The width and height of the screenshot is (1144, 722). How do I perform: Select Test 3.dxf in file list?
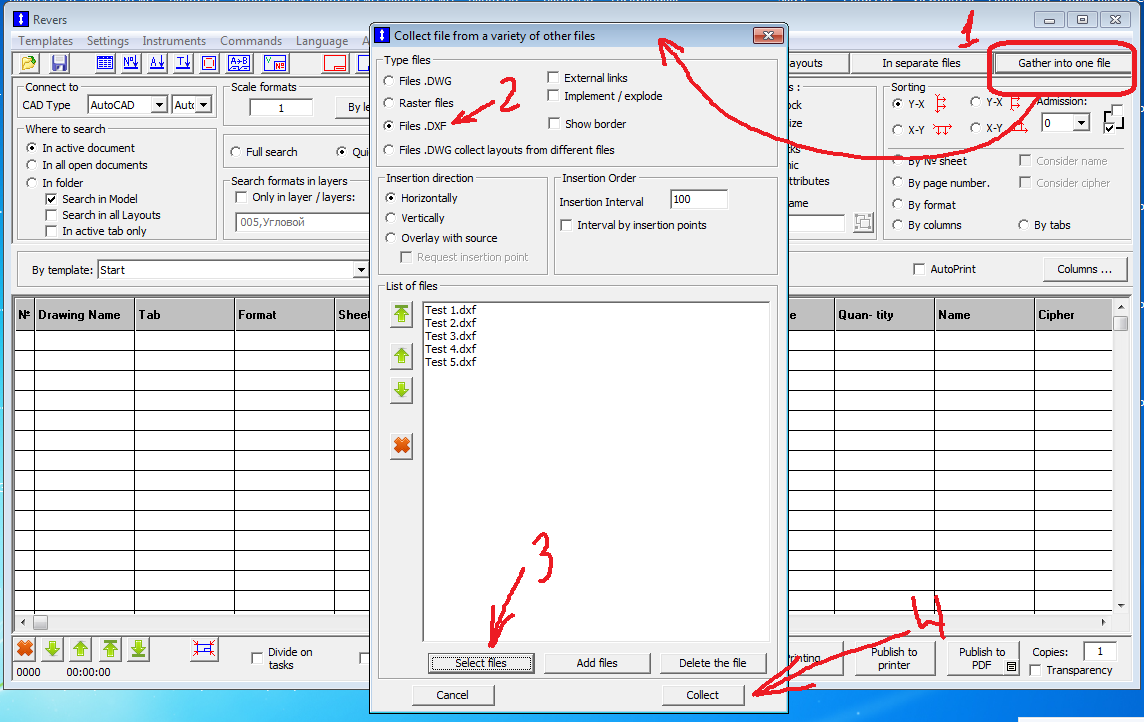[x=451, y=336]
